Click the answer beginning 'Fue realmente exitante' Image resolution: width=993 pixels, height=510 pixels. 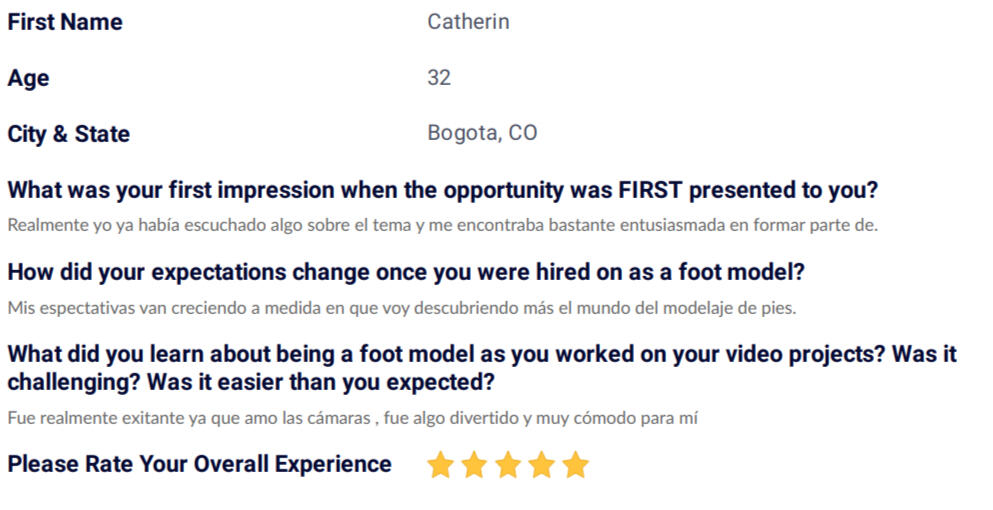353,418
